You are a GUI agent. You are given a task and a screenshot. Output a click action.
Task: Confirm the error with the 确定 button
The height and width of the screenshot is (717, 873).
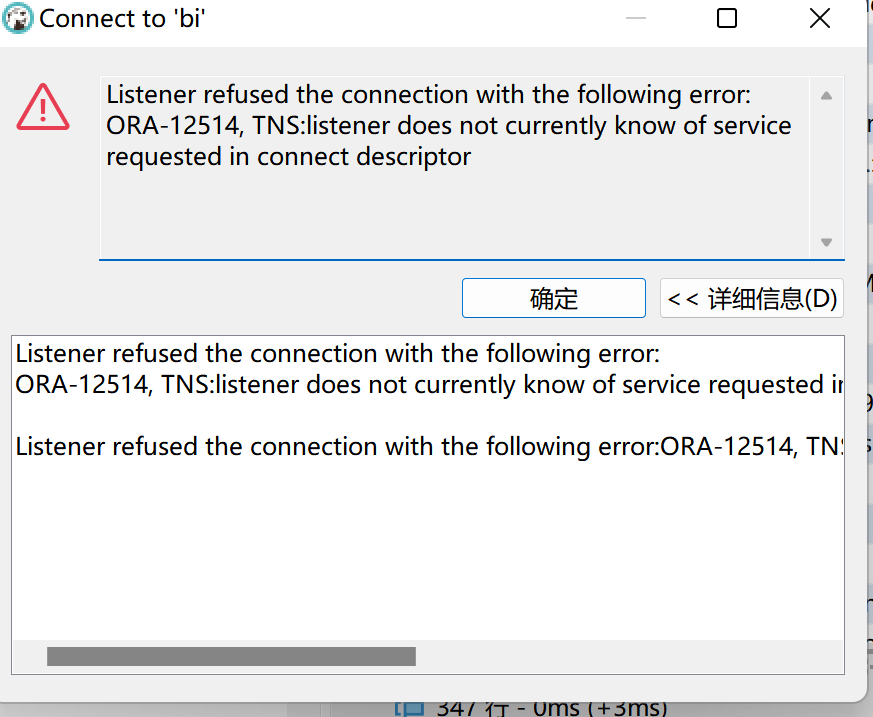(x=553, y=298)
